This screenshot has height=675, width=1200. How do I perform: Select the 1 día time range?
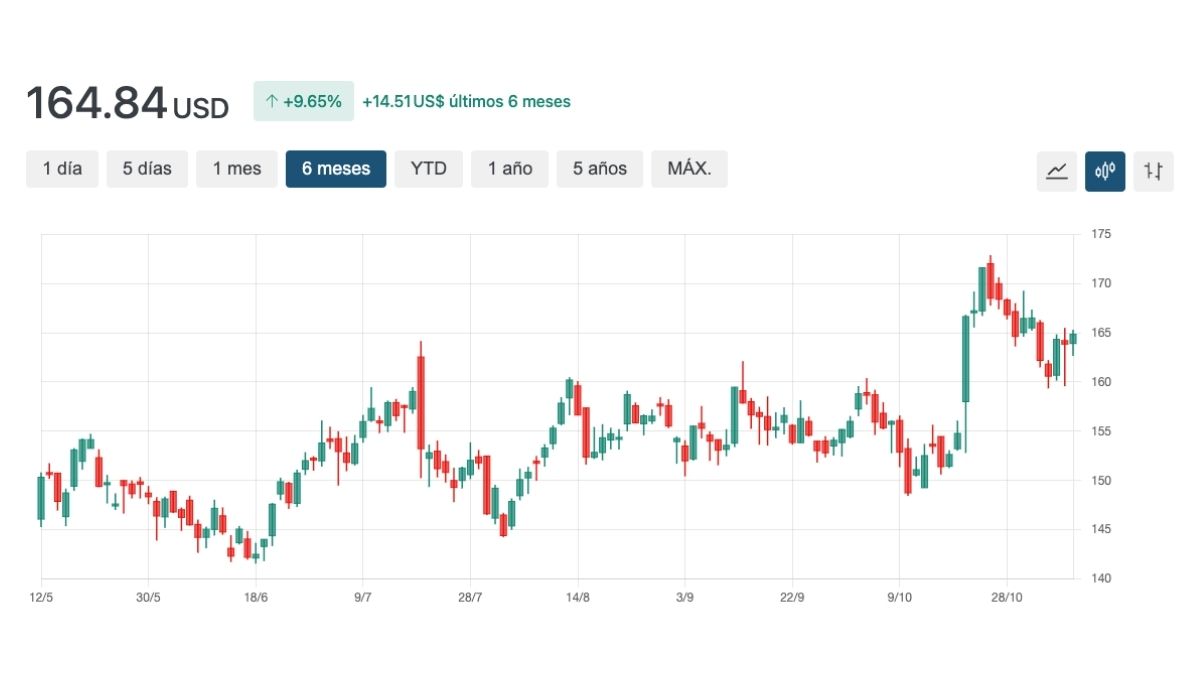pyautogui.click(x=62, y=169)
